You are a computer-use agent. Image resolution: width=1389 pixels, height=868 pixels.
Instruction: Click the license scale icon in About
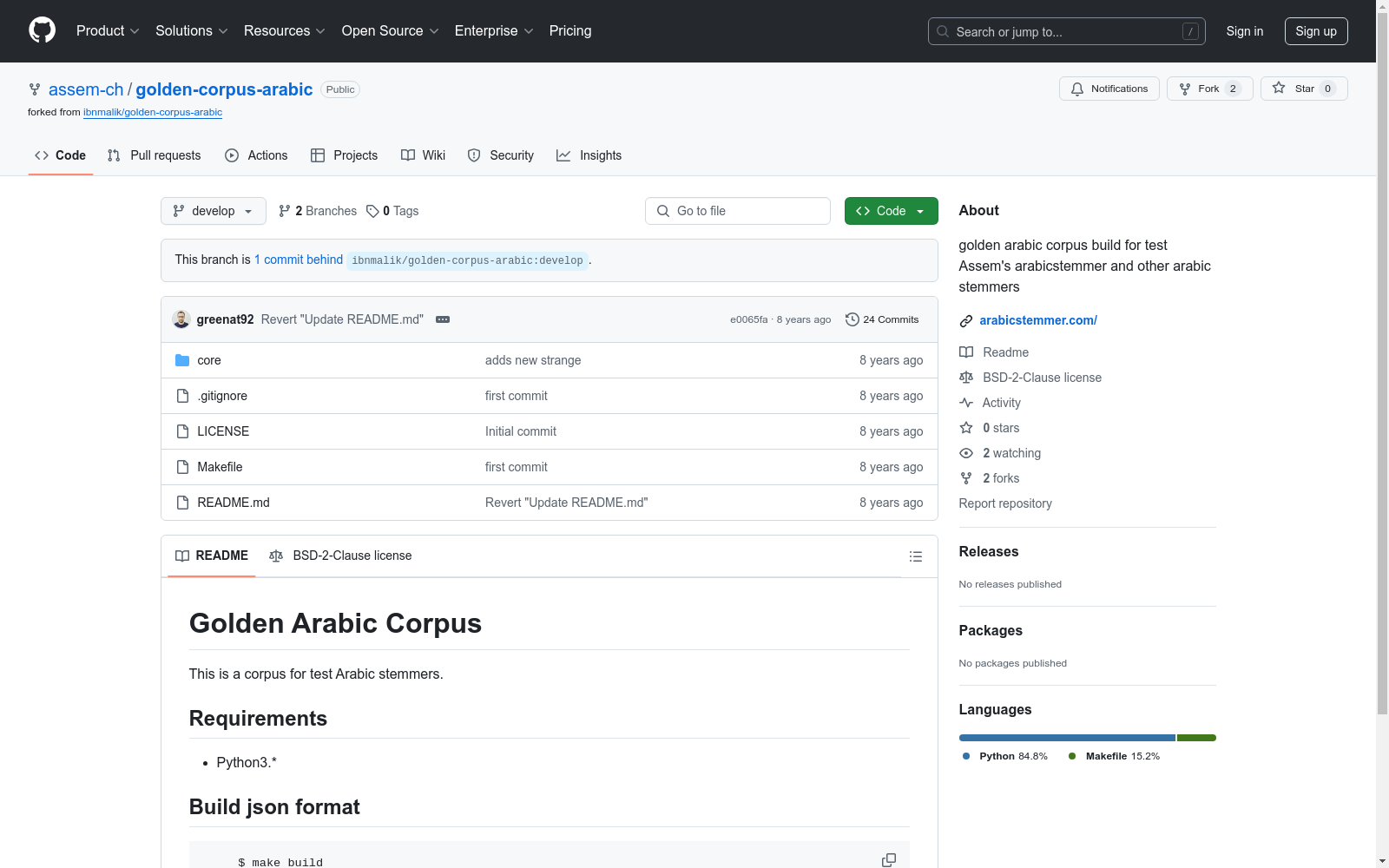(966, 378)
